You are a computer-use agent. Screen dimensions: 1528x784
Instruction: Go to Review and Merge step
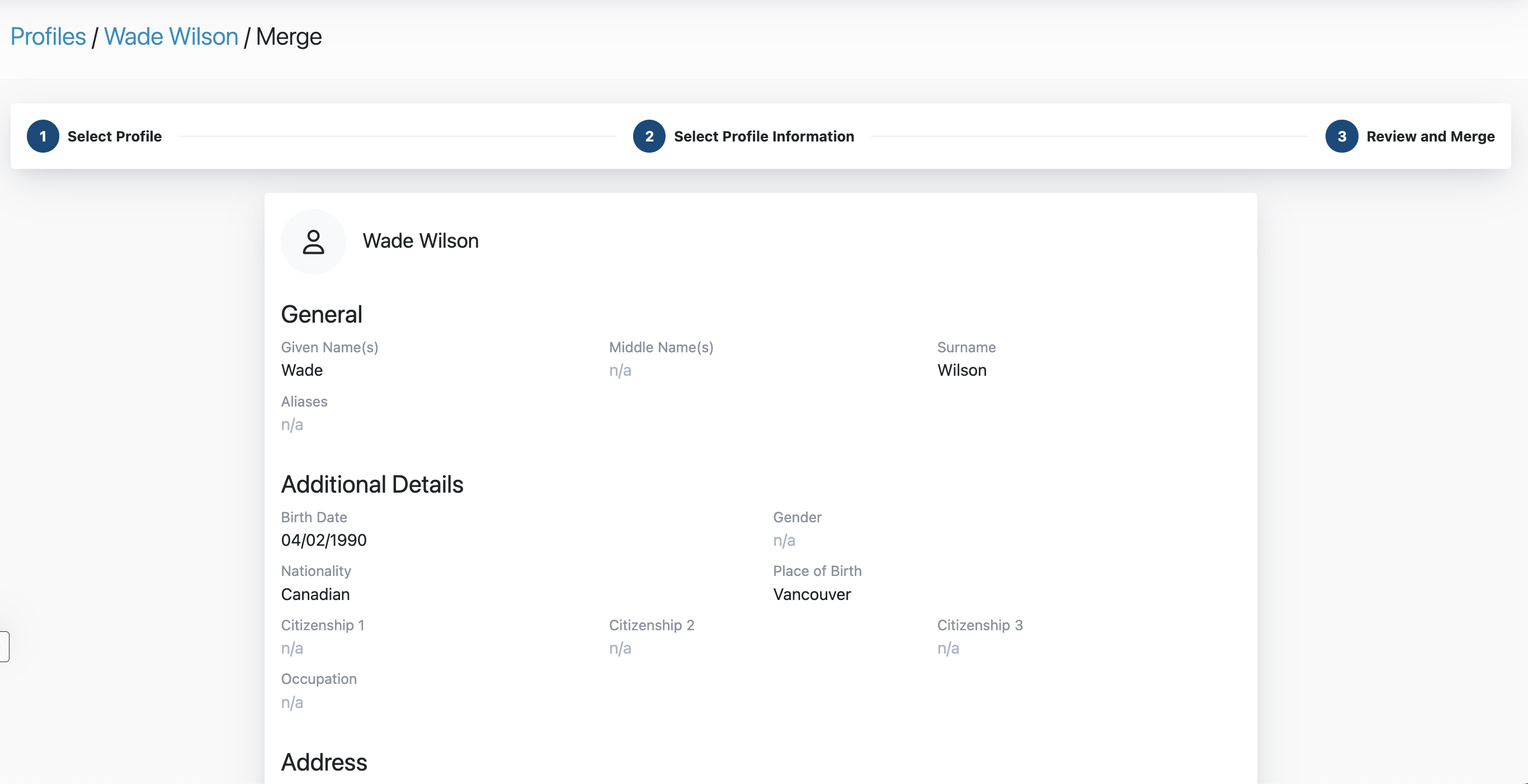pyautogui.click(x=1430, y=136)
